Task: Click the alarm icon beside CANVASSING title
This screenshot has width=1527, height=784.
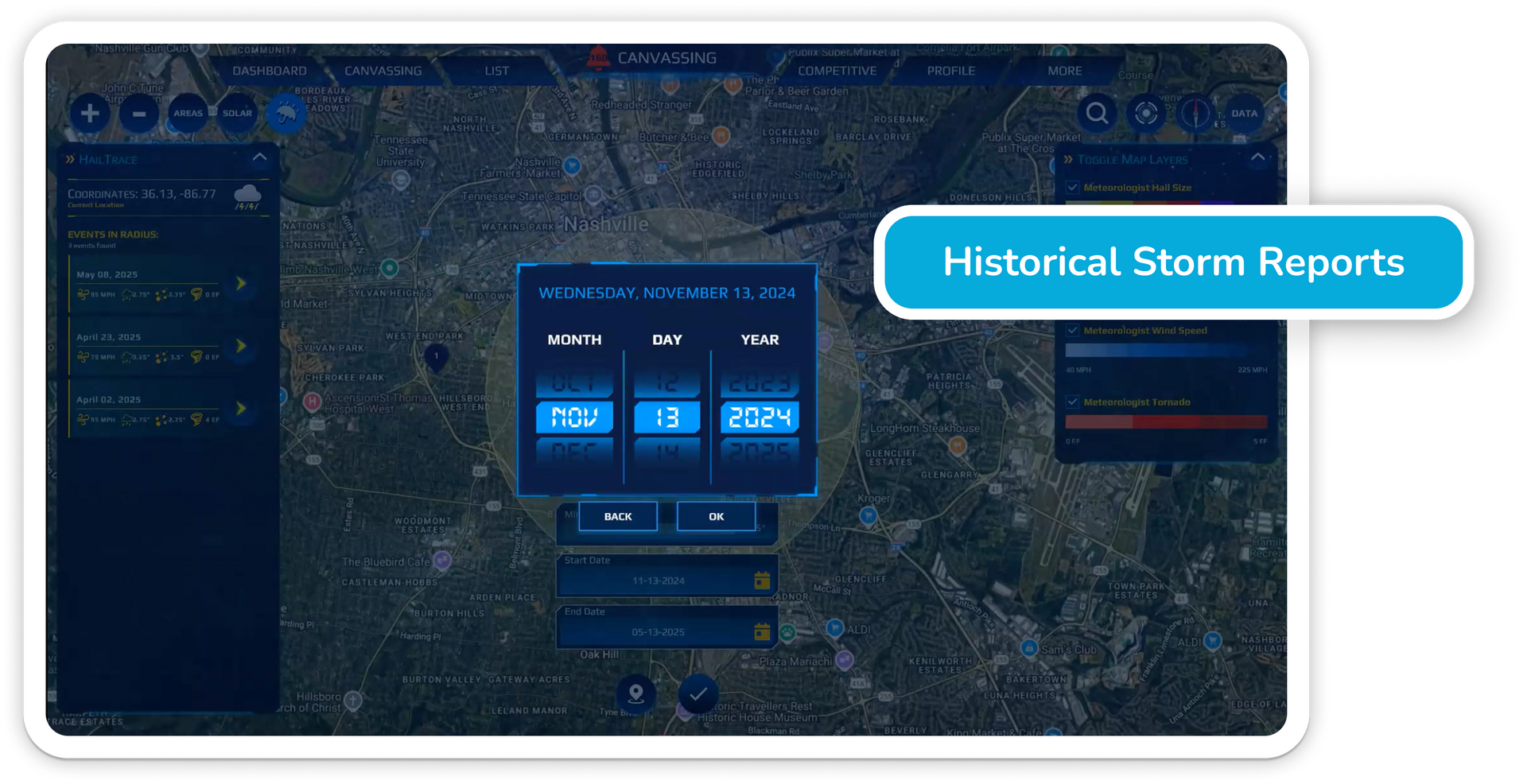Action: tap(598, 57)
